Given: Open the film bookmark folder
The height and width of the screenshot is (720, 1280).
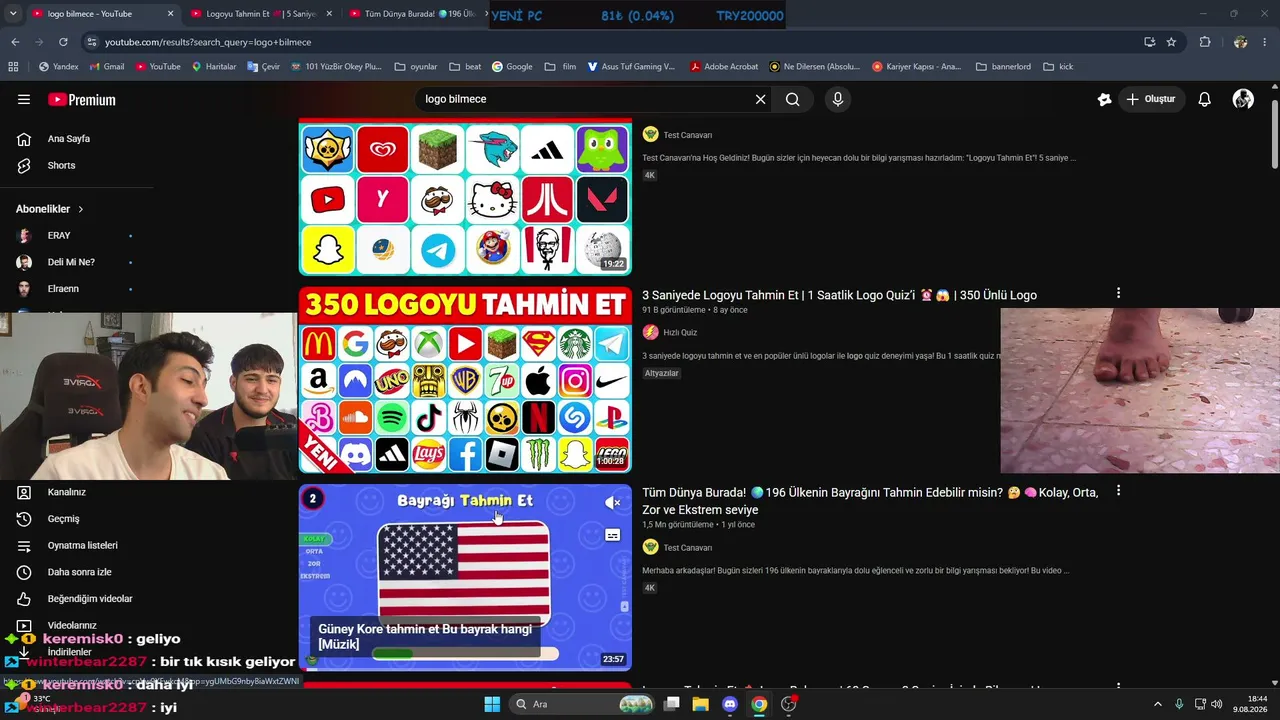Looking at the screenshot, I should click(560, 67).
